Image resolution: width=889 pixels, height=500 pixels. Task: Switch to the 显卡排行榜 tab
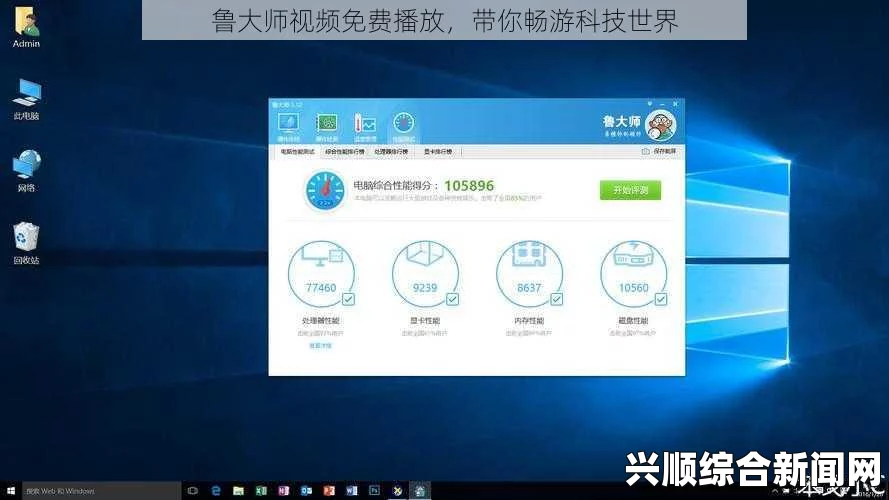pyautogui.click(x=438, y=152)
